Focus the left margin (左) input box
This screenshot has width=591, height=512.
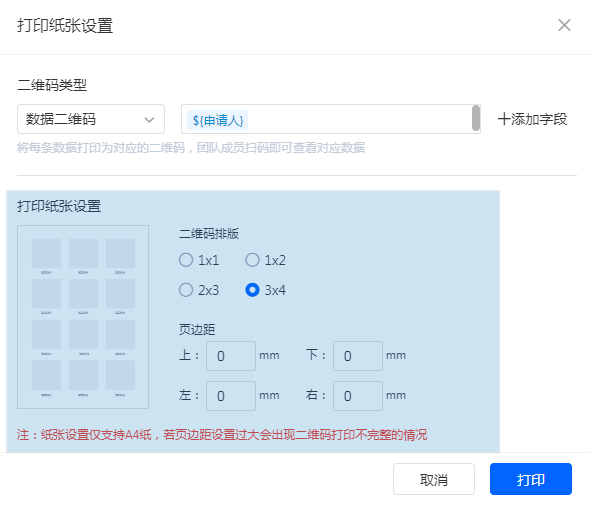click(231, 396)
